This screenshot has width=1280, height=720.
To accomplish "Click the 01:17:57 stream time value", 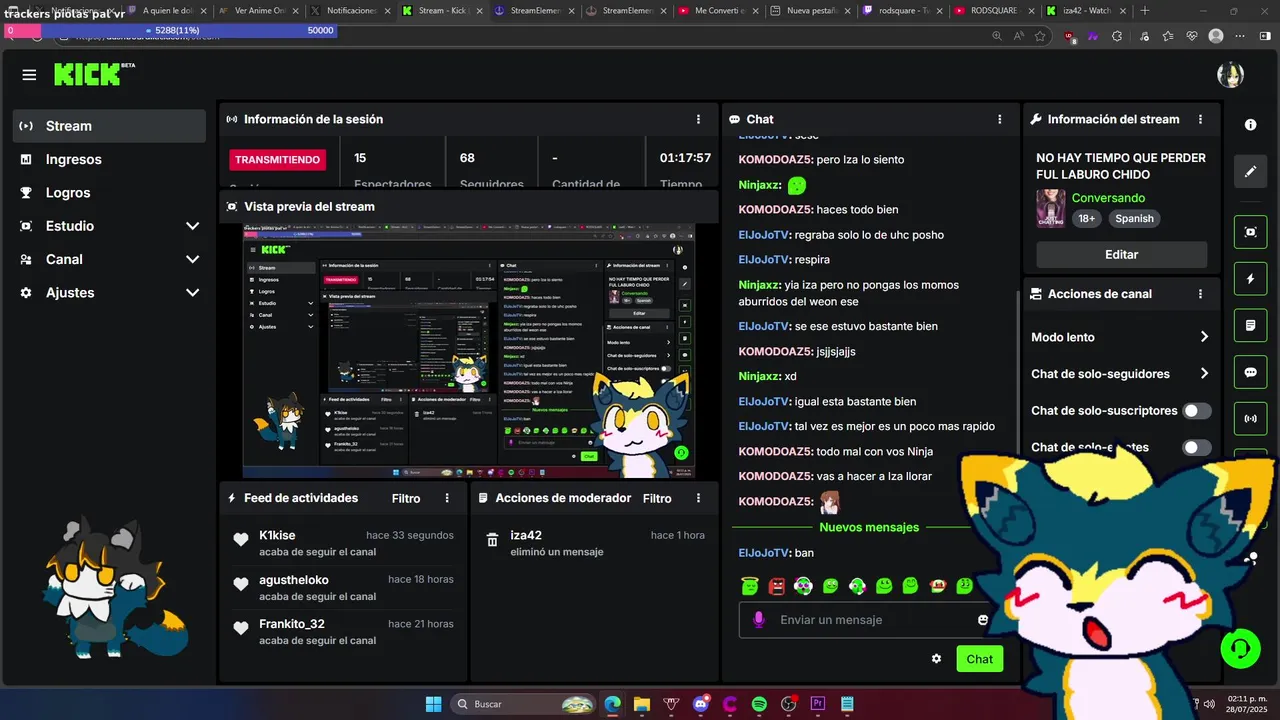I will click(685, 158).
